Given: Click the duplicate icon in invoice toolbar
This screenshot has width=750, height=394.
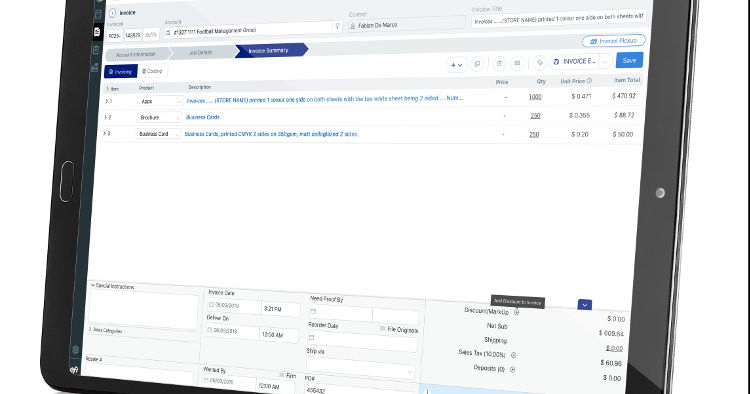Looking at the screenshot, I should pyautogui.click(x=476, y=64).
